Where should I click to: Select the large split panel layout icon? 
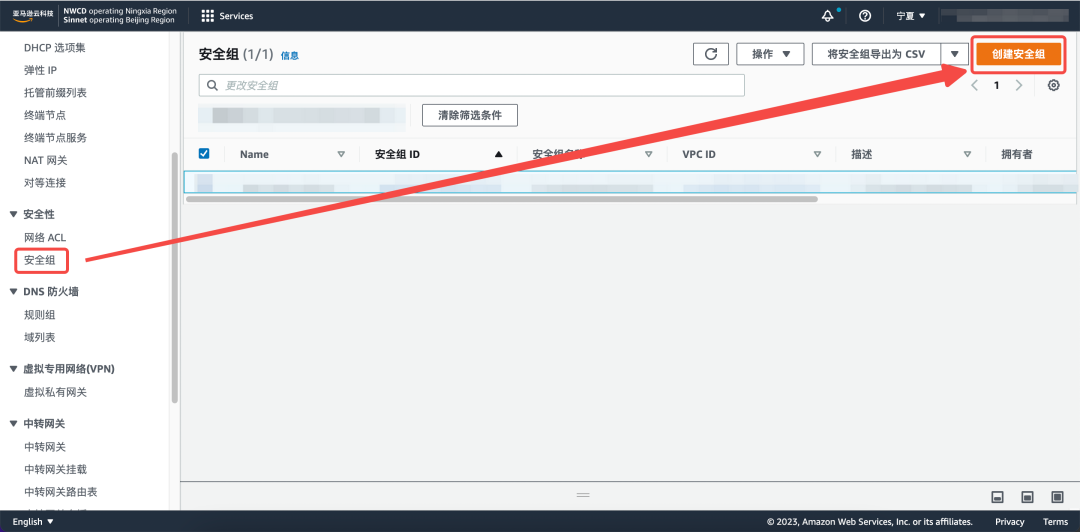pyautogui.click(x=1058, y=497)
